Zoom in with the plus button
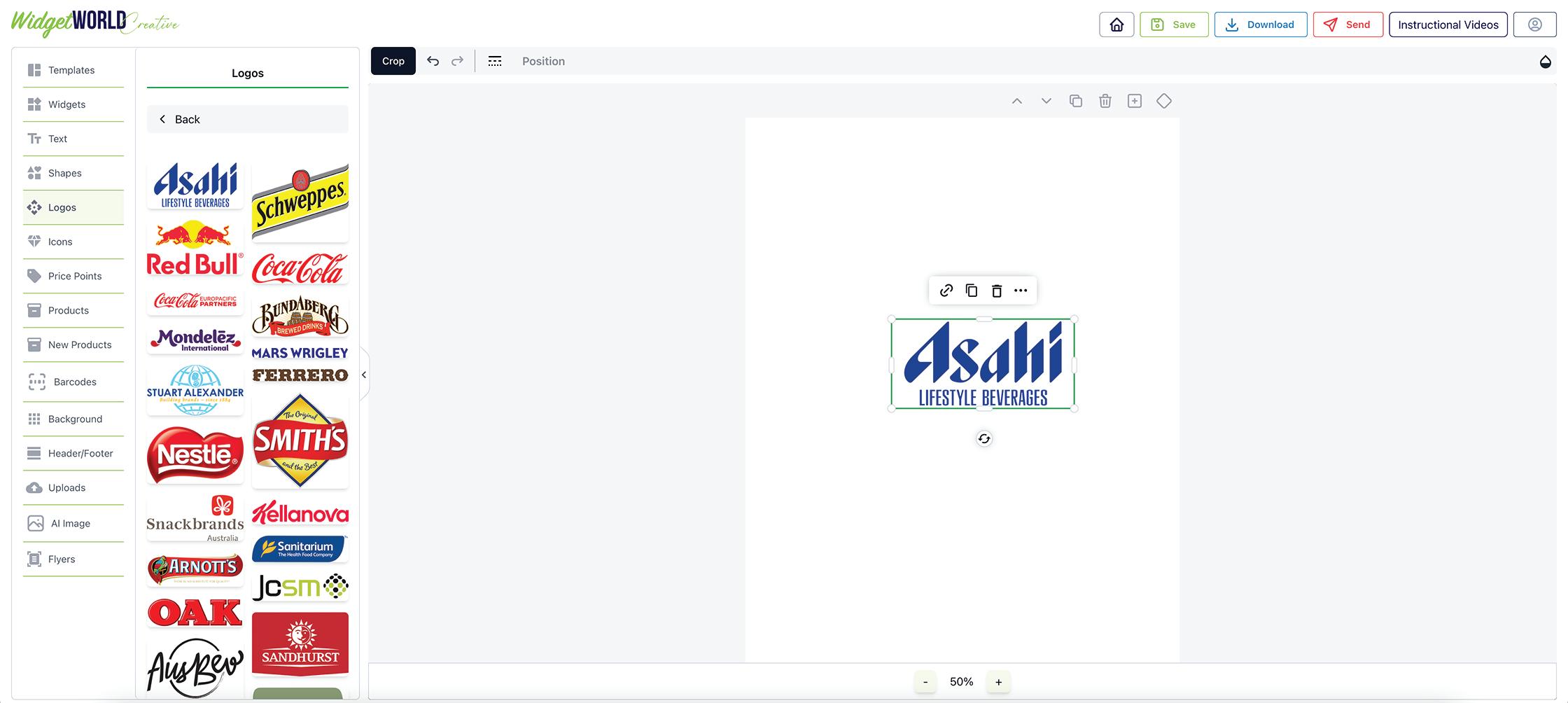This screenshot has width=1568, height=703. coord(999,682)
